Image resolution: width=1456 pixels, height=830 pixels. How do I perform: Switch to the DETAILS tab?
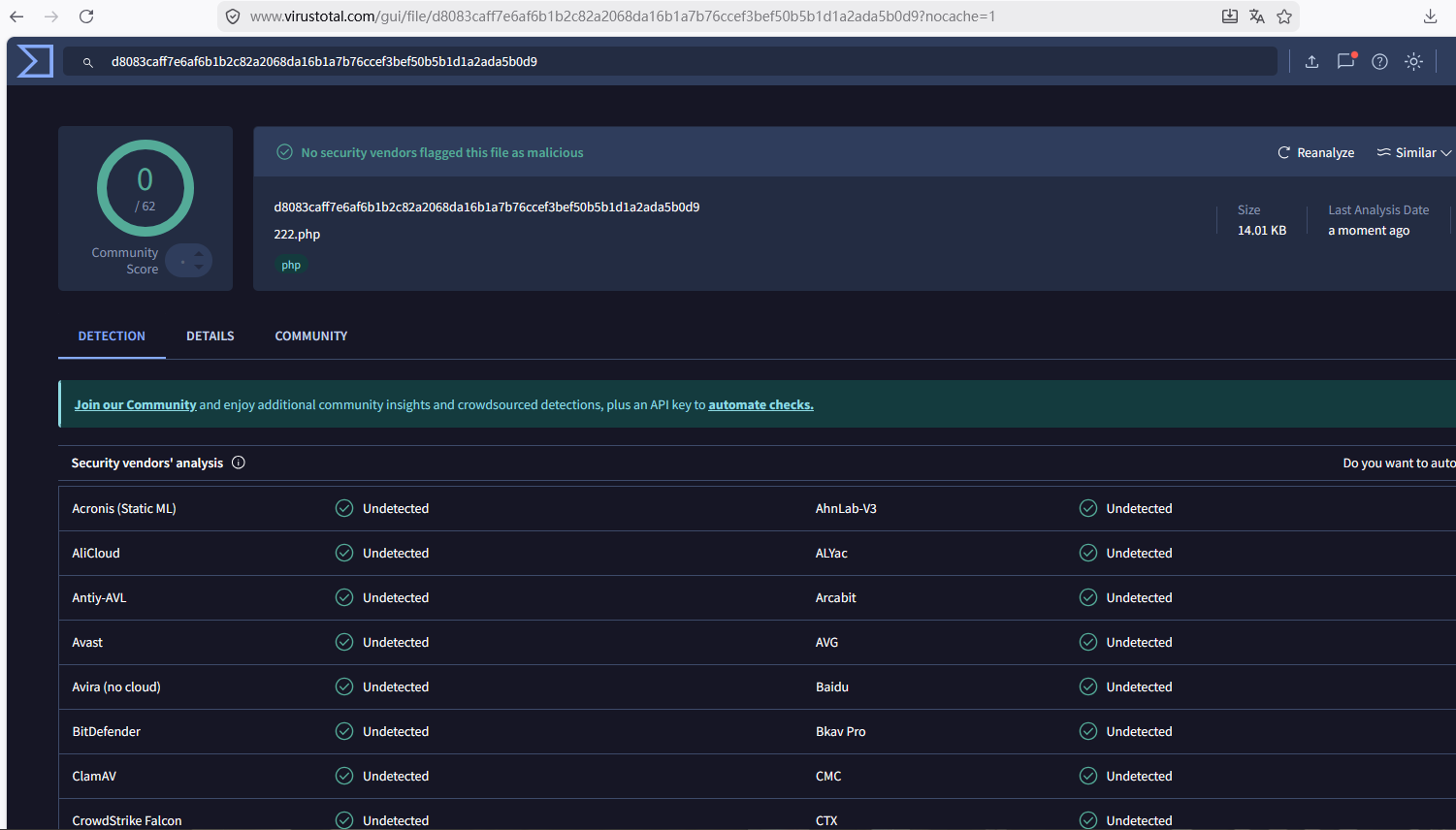pos(210,335)
